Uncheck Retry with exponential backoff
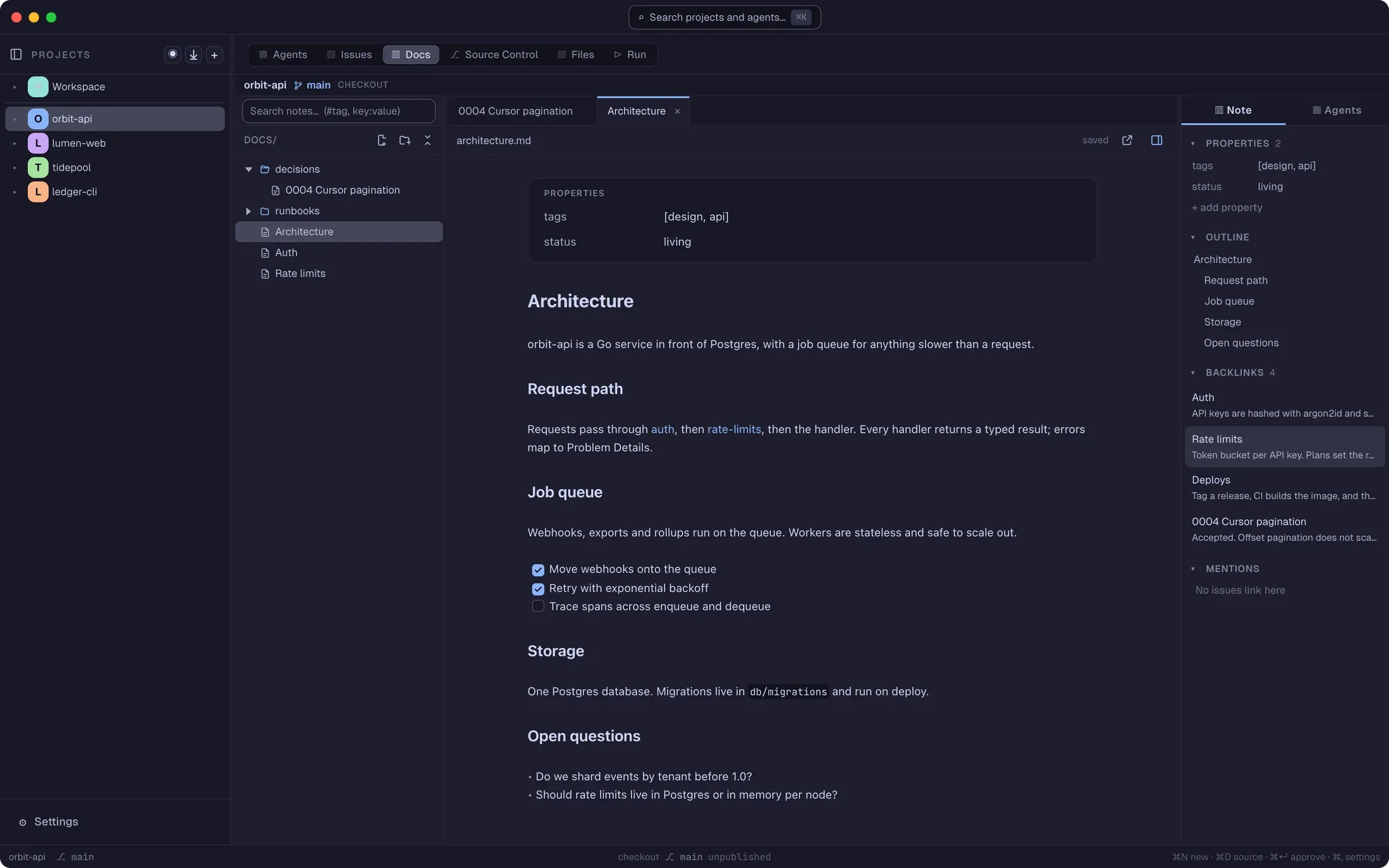This screenshot has height=868, width=1389. tap(538, 589)
